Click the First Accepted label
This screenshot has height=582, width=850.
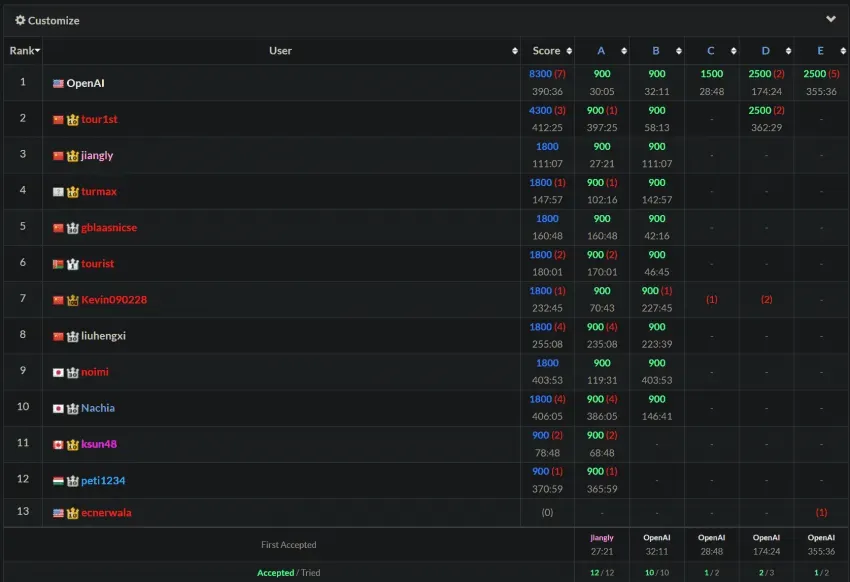(x=288, y=545)
